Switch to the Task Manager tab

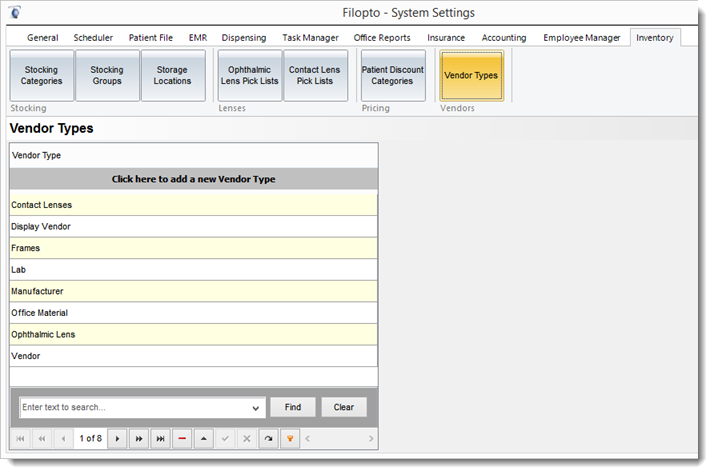click(x=311, y=38)
